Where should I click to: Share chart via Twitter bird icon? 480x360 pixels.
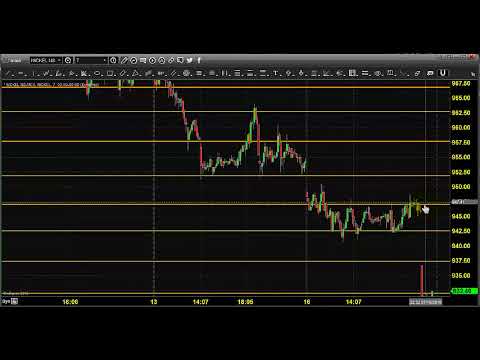190,60
